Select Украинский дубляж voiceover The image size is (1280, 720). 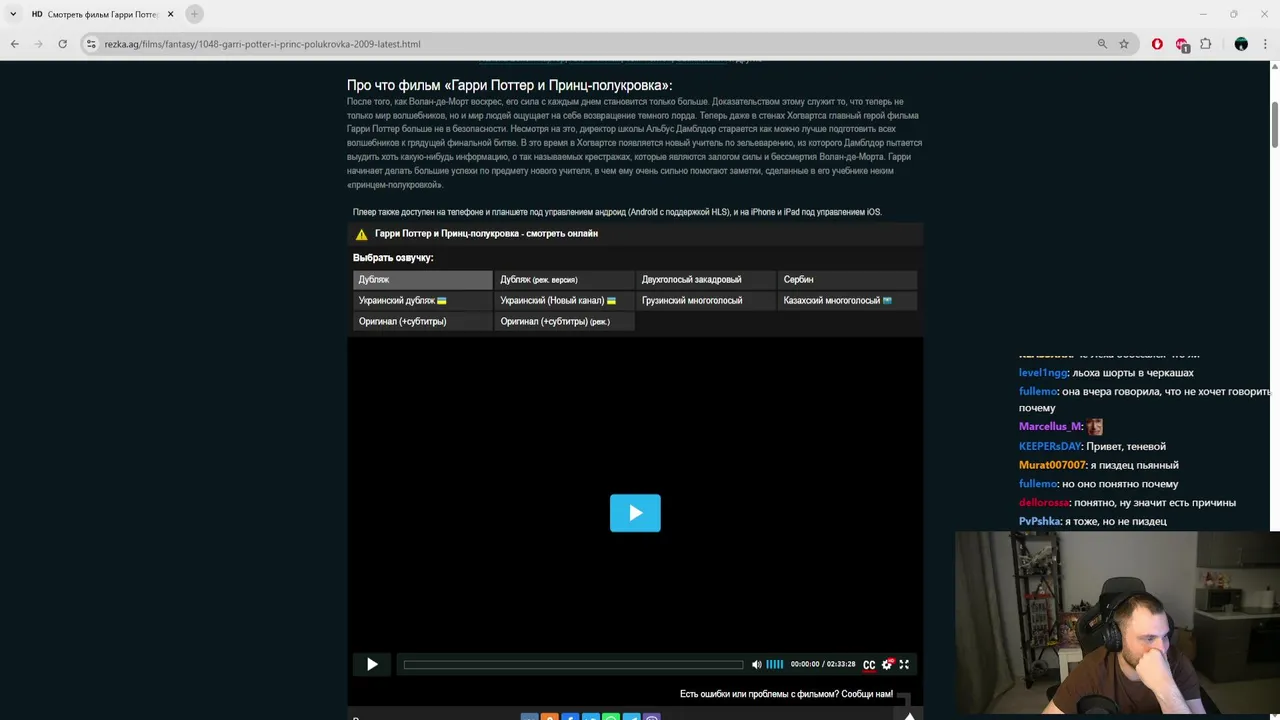point(422,300)
